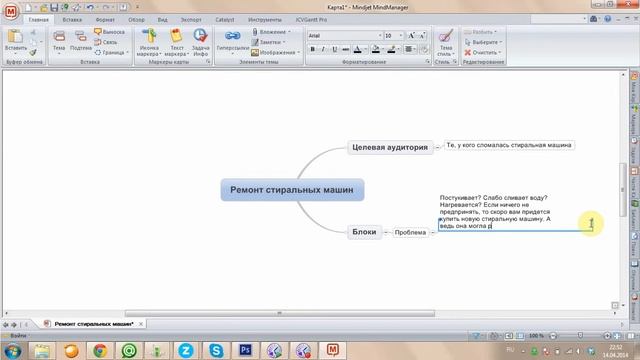Click the Заметки notes icon

(255, 42)
